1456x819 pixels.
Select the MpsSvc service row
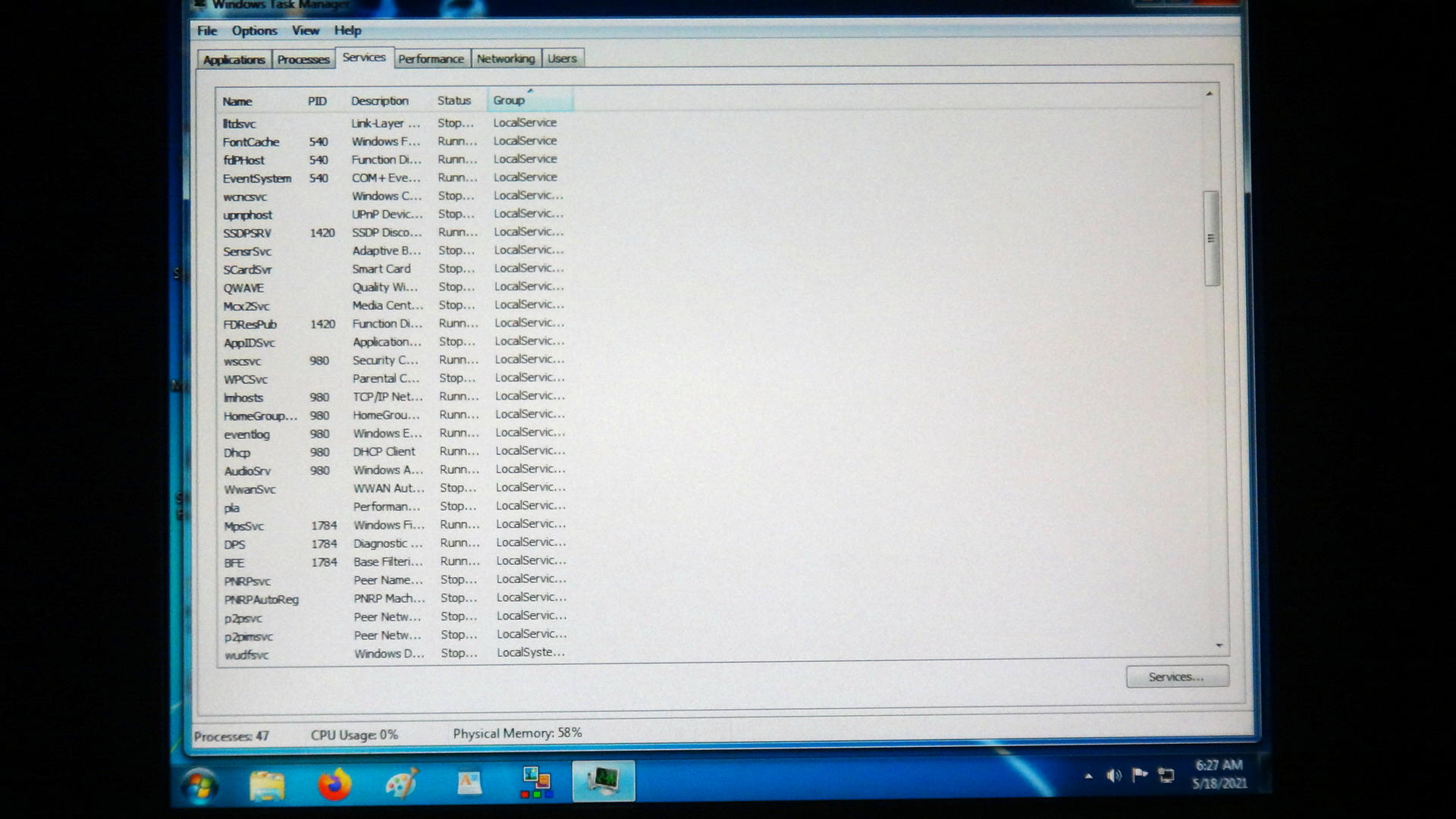[394, 526]
